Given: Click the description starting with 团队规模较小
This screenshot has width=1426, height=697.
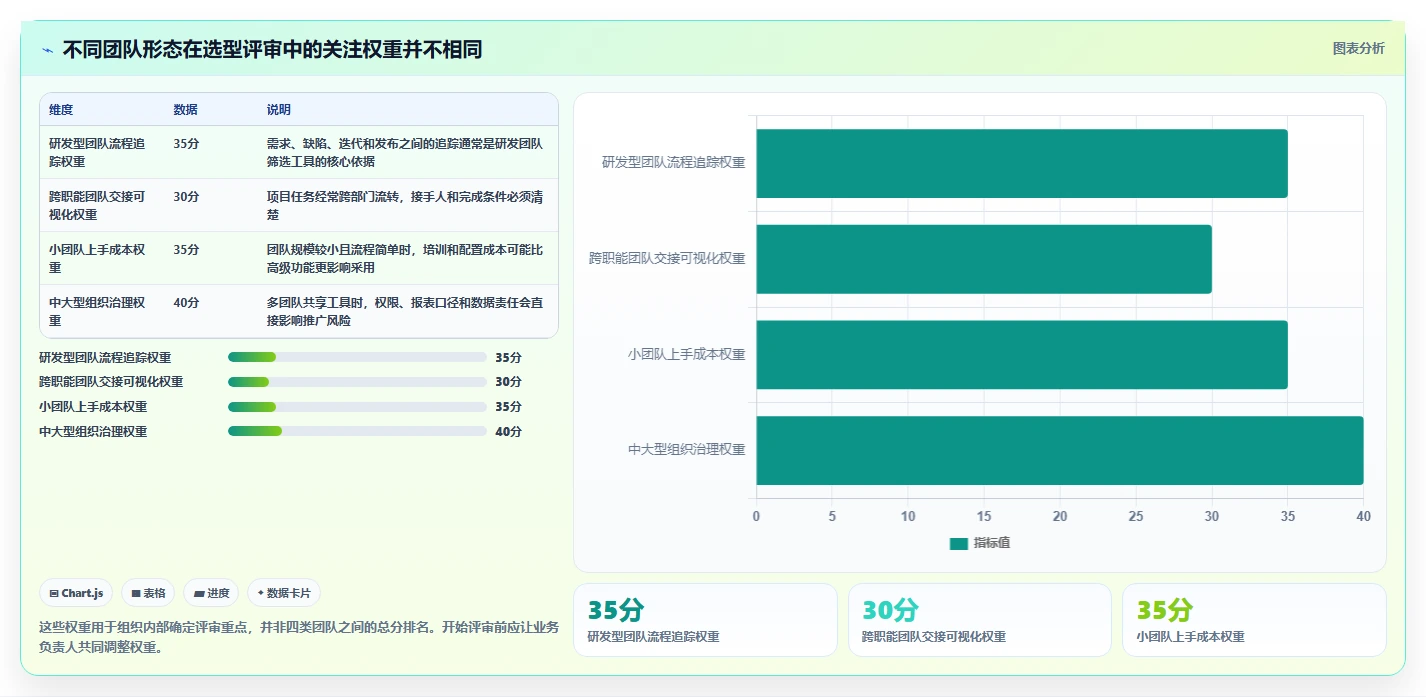Looking at the screenshot, I should click(405, 258).
